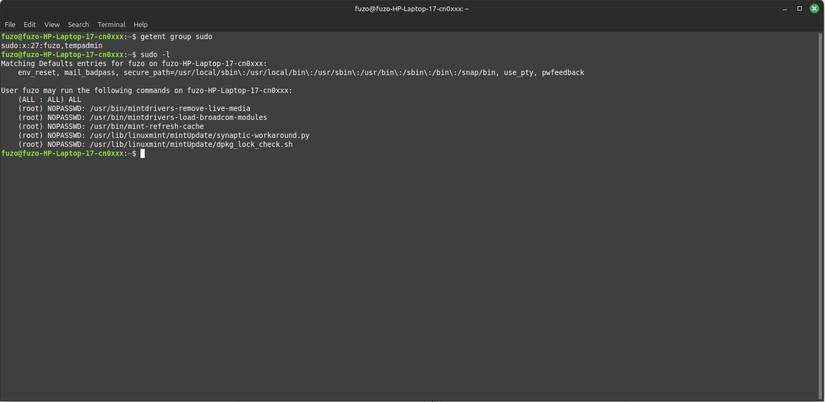
Task: Click the terminal's vertical scrollbar
Action: [820, 200]
